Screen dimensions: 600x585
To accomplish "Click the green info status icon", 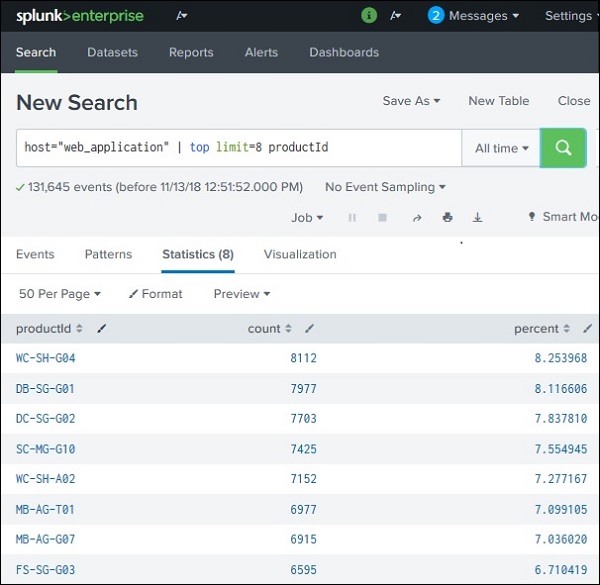I will click(369, 16).
